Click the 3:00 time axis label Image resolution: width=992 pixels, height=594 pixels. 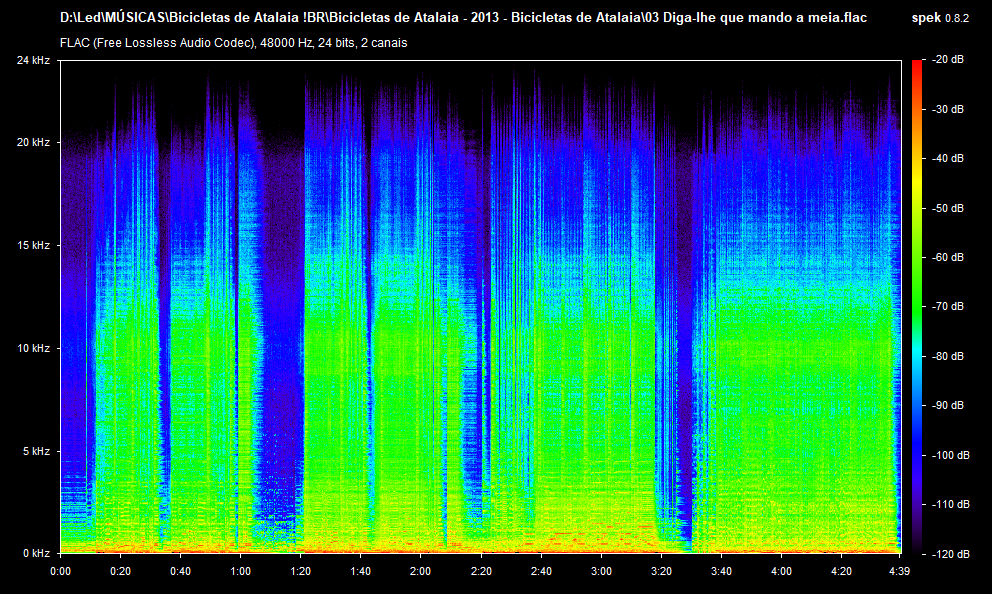pos(601,571)
